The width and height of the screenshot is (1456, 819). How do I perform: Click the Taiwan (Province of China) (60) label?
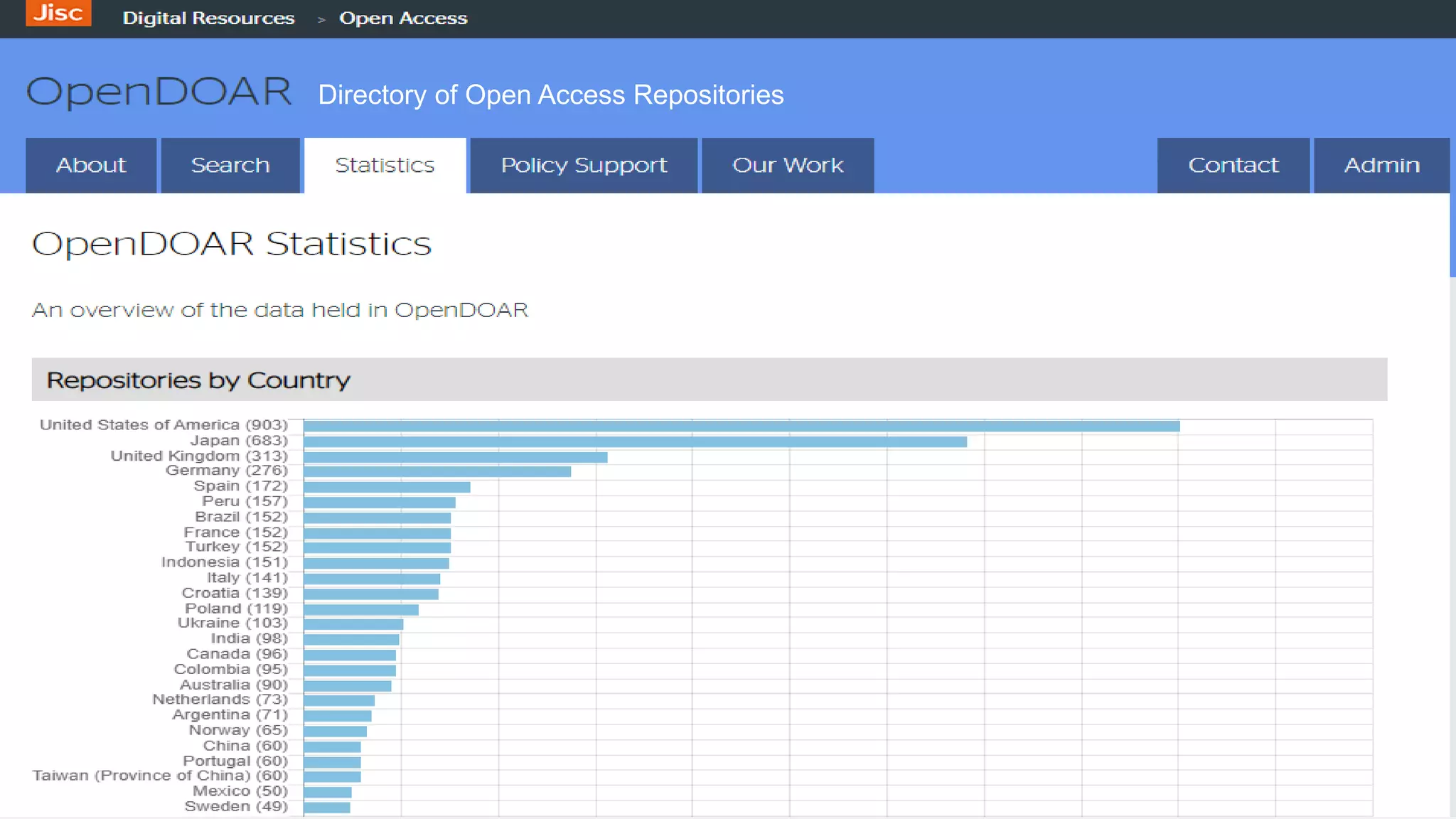point(160,776)
